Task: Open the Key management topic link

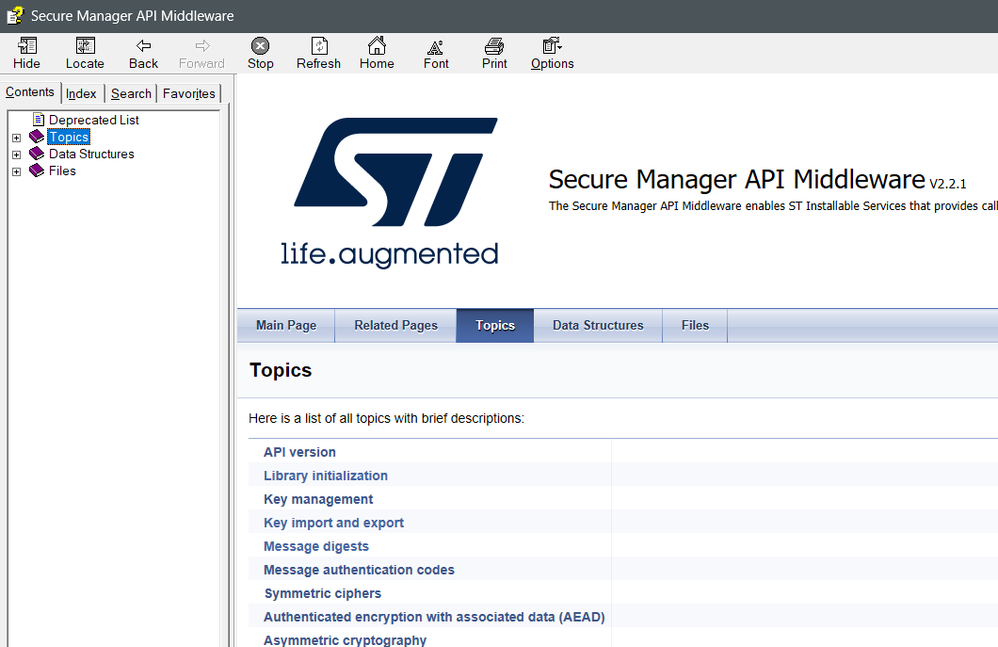Action: click(318, 499)
